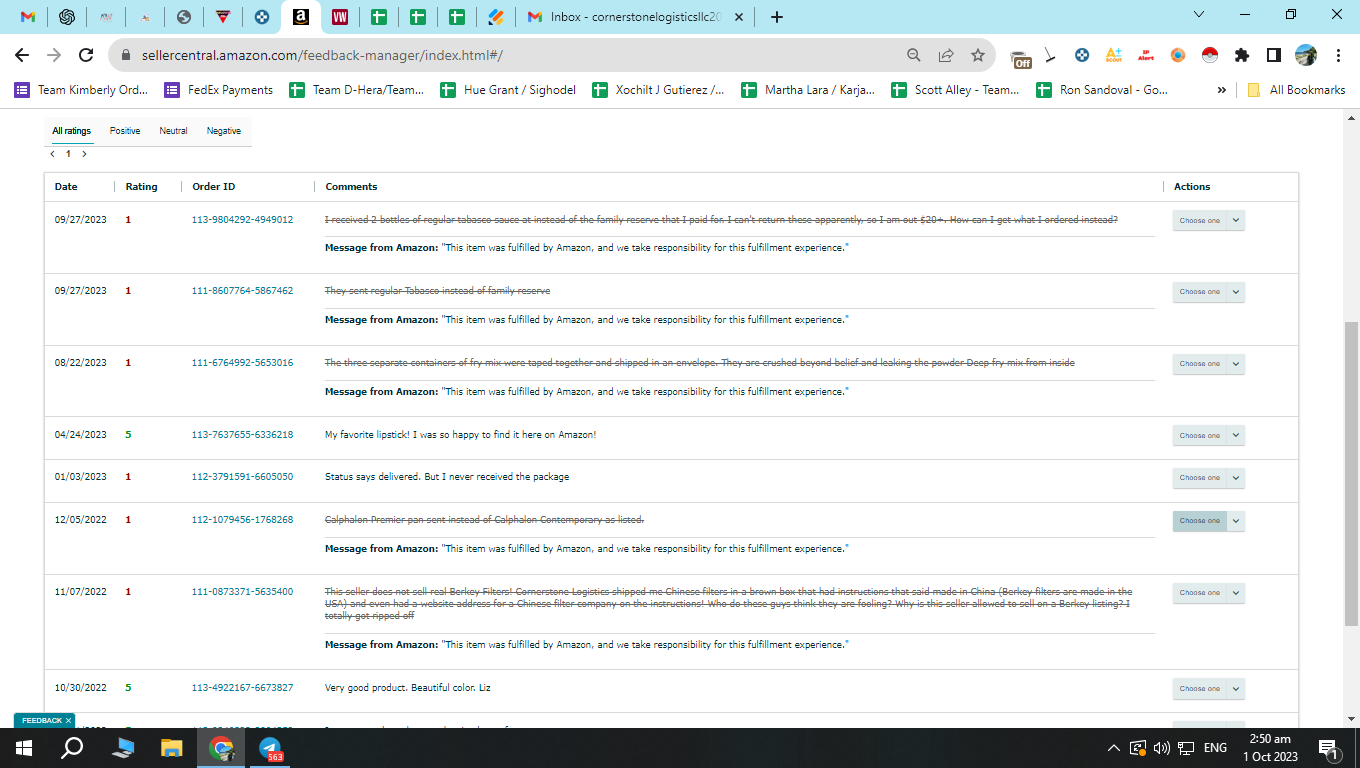
Task: Open Choose one dropdown for order 111-8607764-5867462
Action: click(x=1208, y=292)
